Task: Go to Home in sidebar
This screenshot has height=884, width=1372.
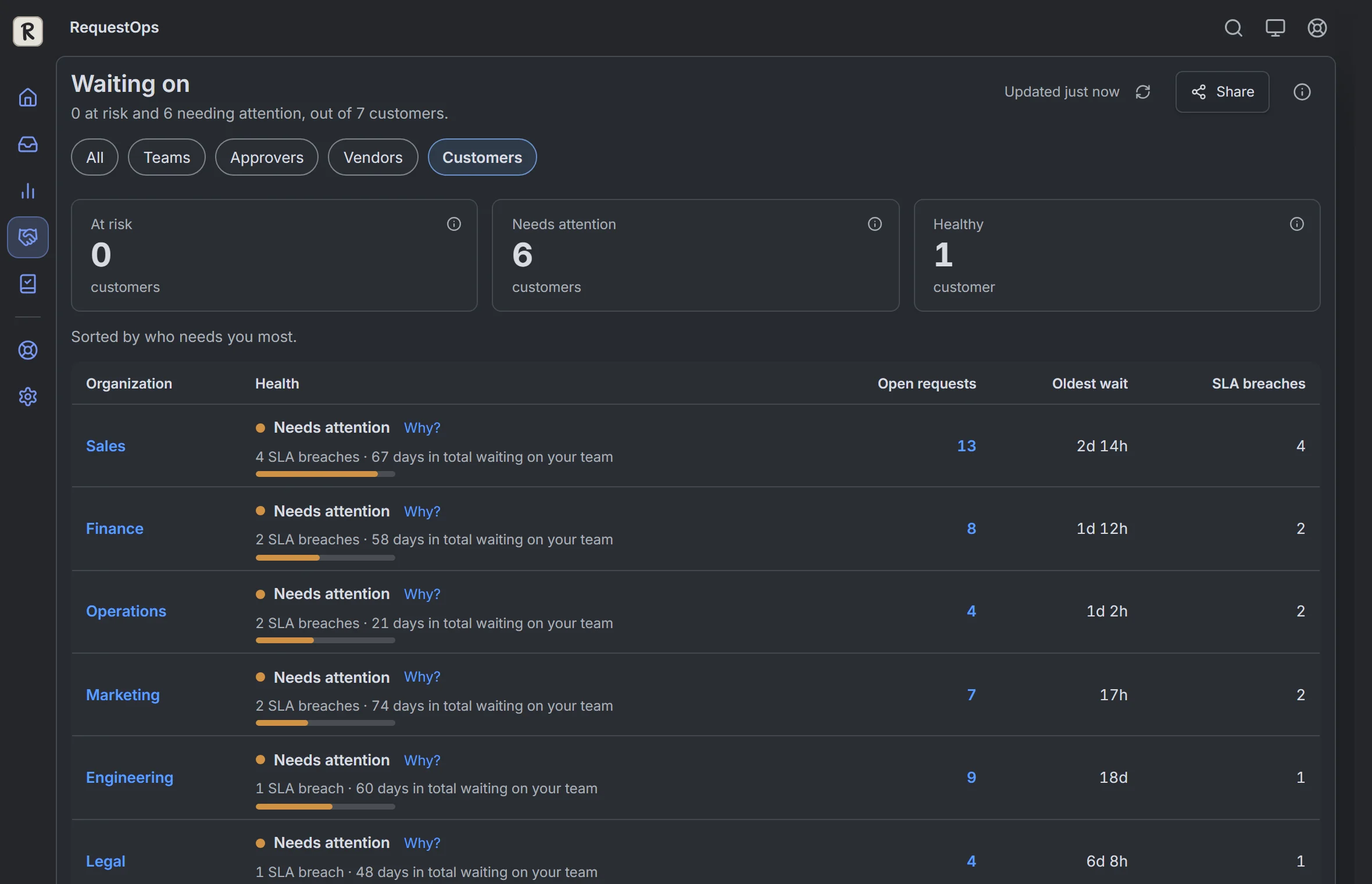Action: coord(28,97)
